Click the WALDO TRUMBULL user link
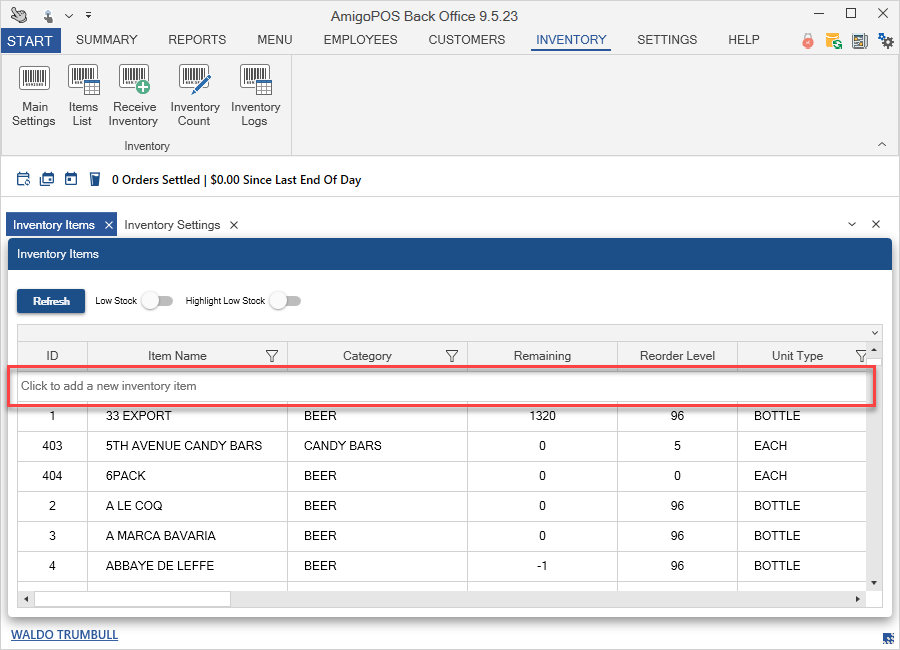Screen dimensions: 900x650 64,635
